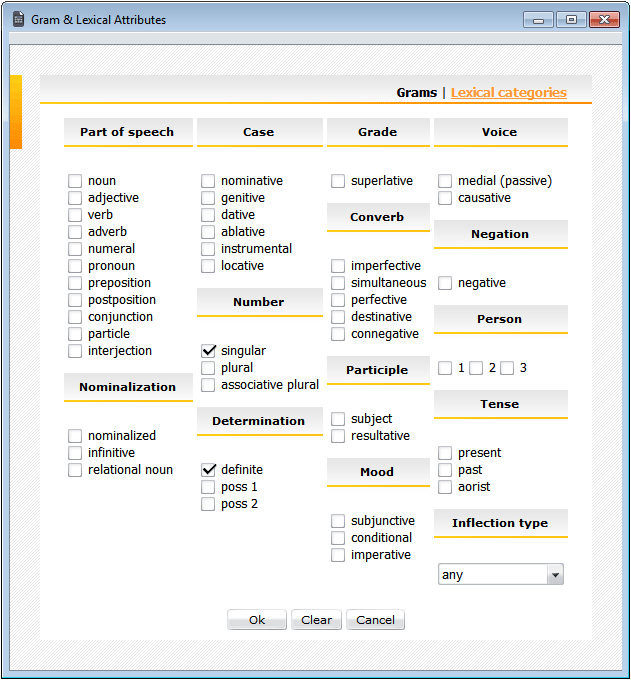Viewport: 631px width, 680px height.
Task: Maximize the Gram & Lexical Attributes window
Action: (571, 20)
